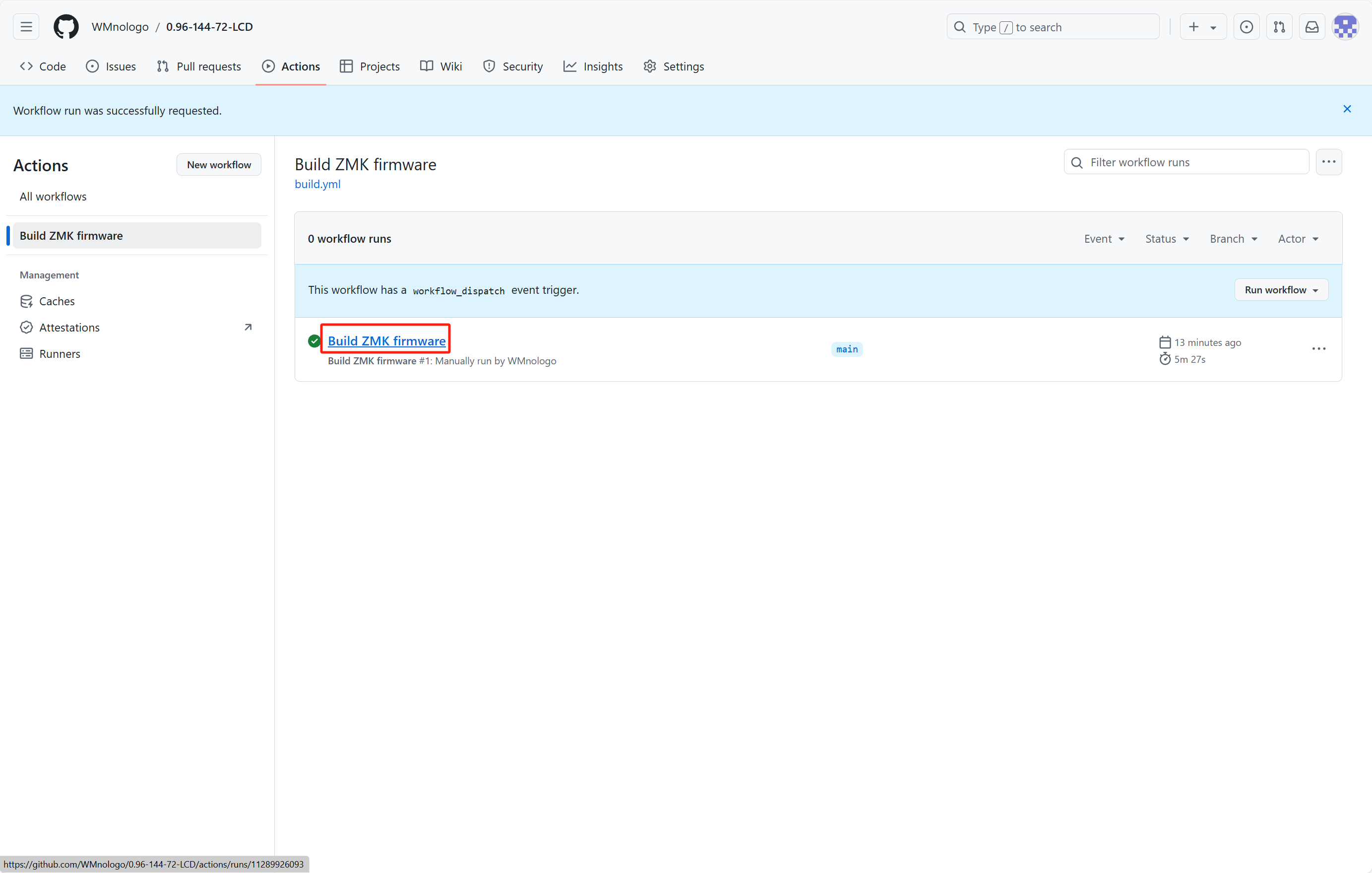
Task: Click the green success check icon
Action: click(x=314, y=341)
